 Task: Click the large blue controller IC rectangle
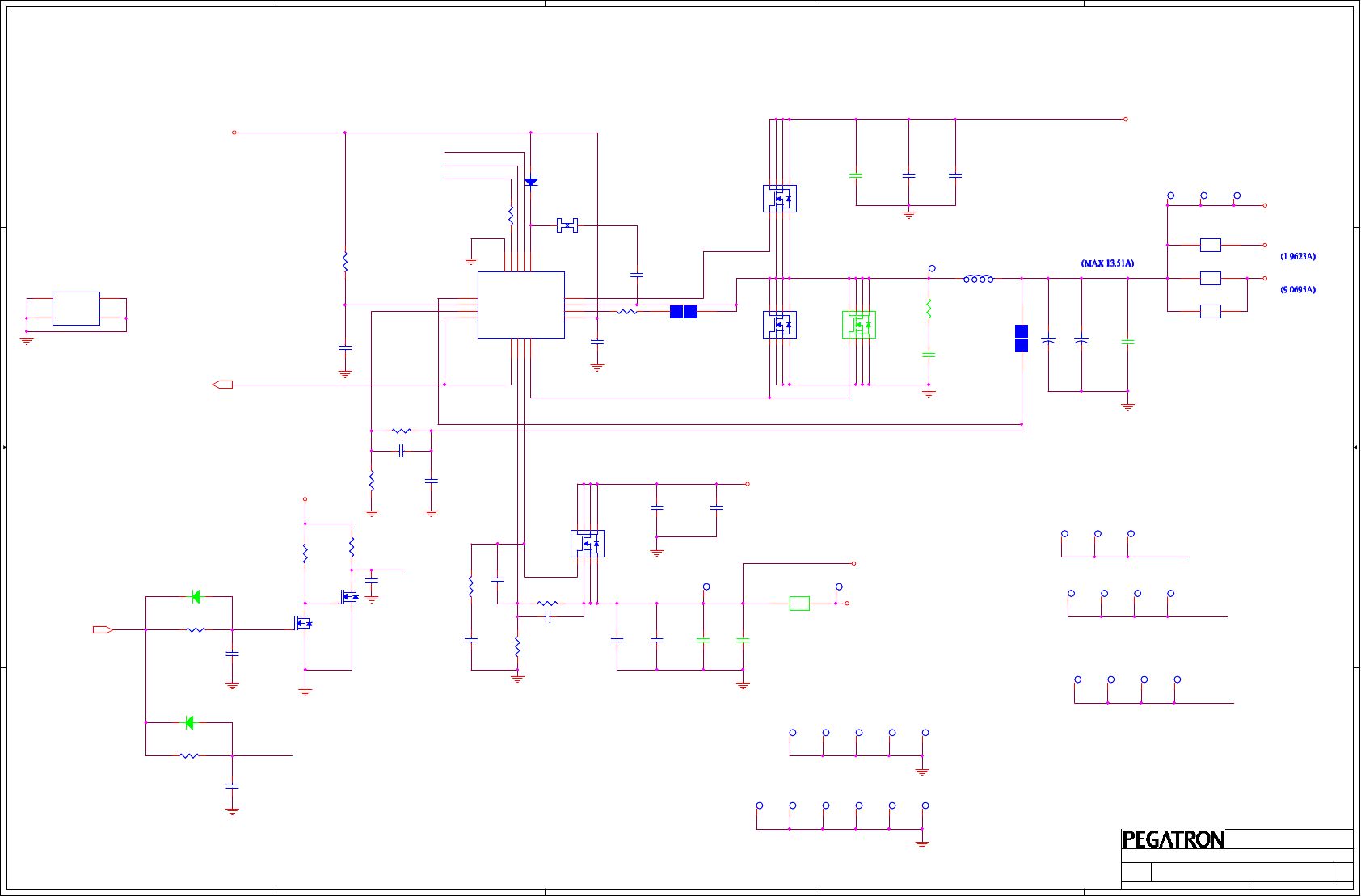[521, 305]
